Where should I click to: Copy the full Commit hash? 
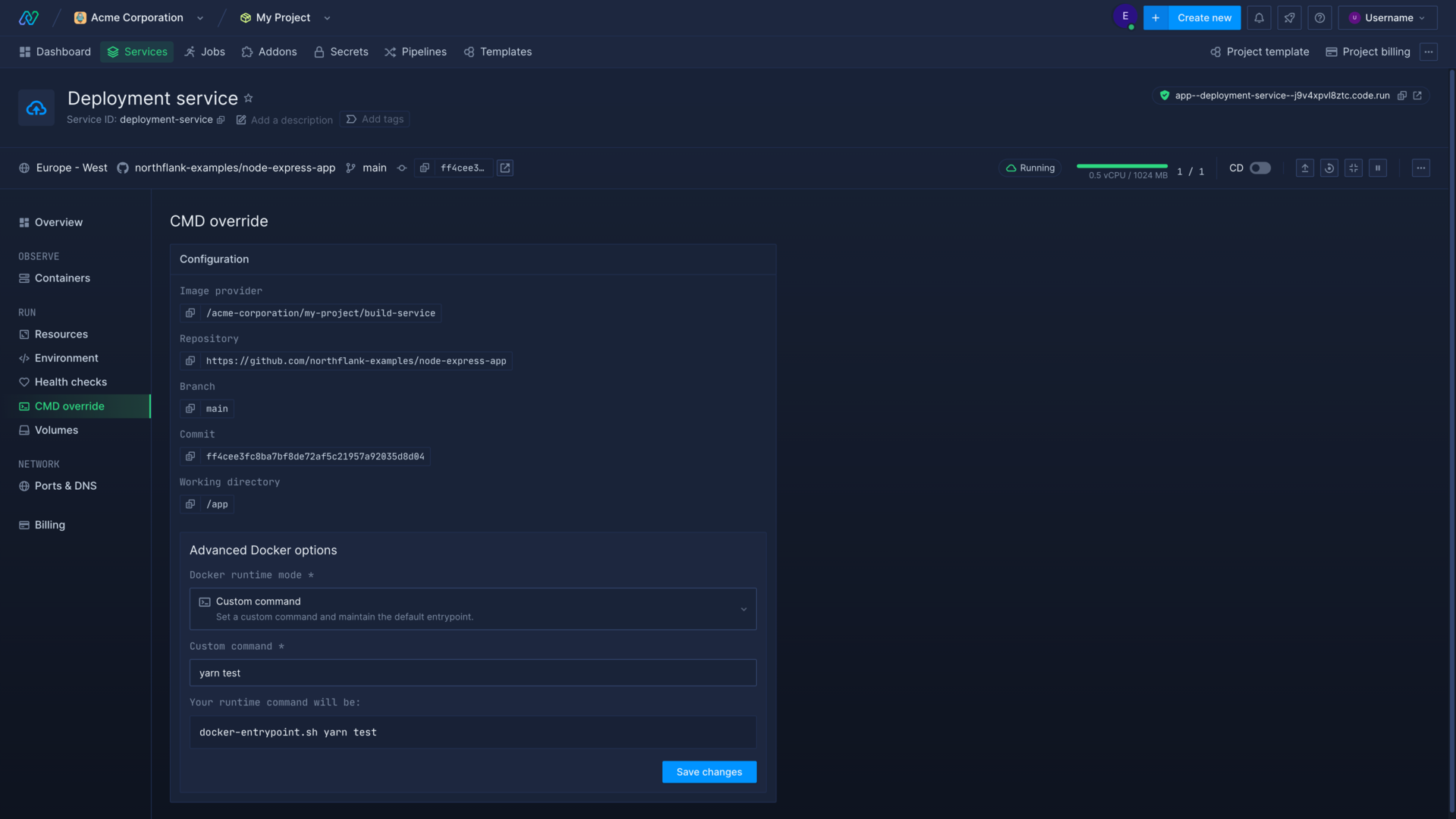(x=190, y=457)
